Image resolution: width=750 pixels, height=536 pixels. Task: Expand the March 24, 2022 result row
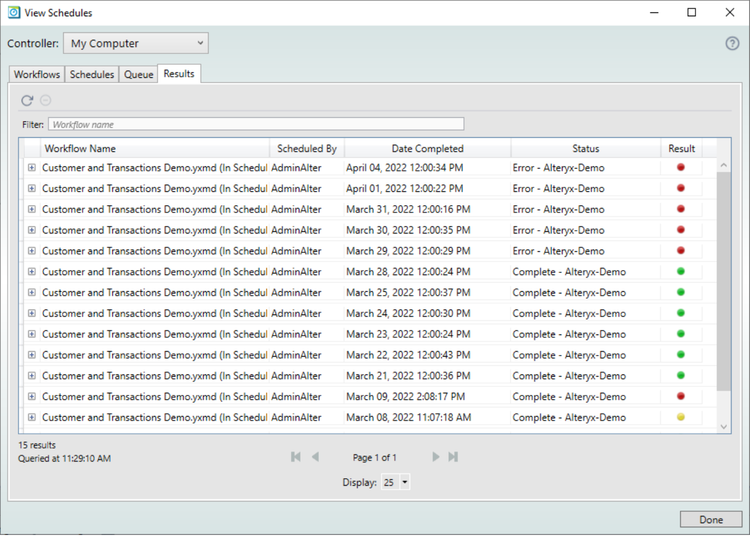click(x=32, y=313)
